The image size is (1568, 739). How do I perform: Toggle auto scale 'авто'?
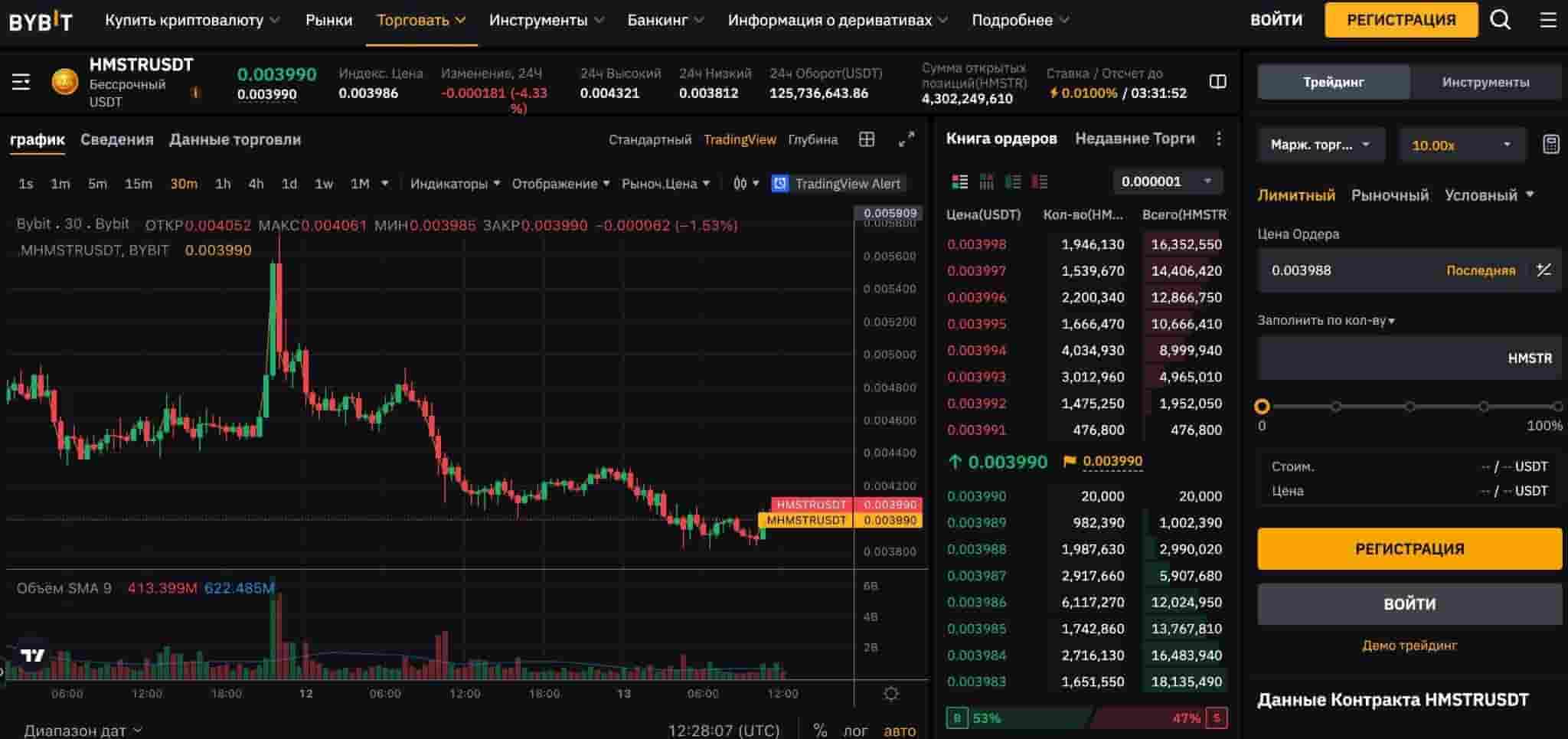900,731
